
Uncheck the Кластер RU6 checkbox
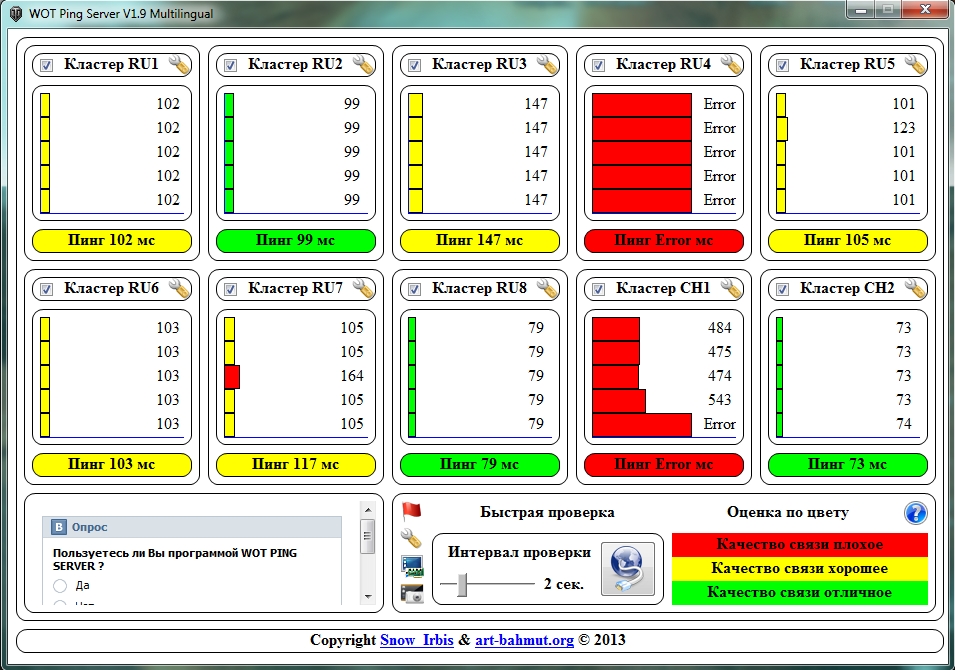coord(46,290)
